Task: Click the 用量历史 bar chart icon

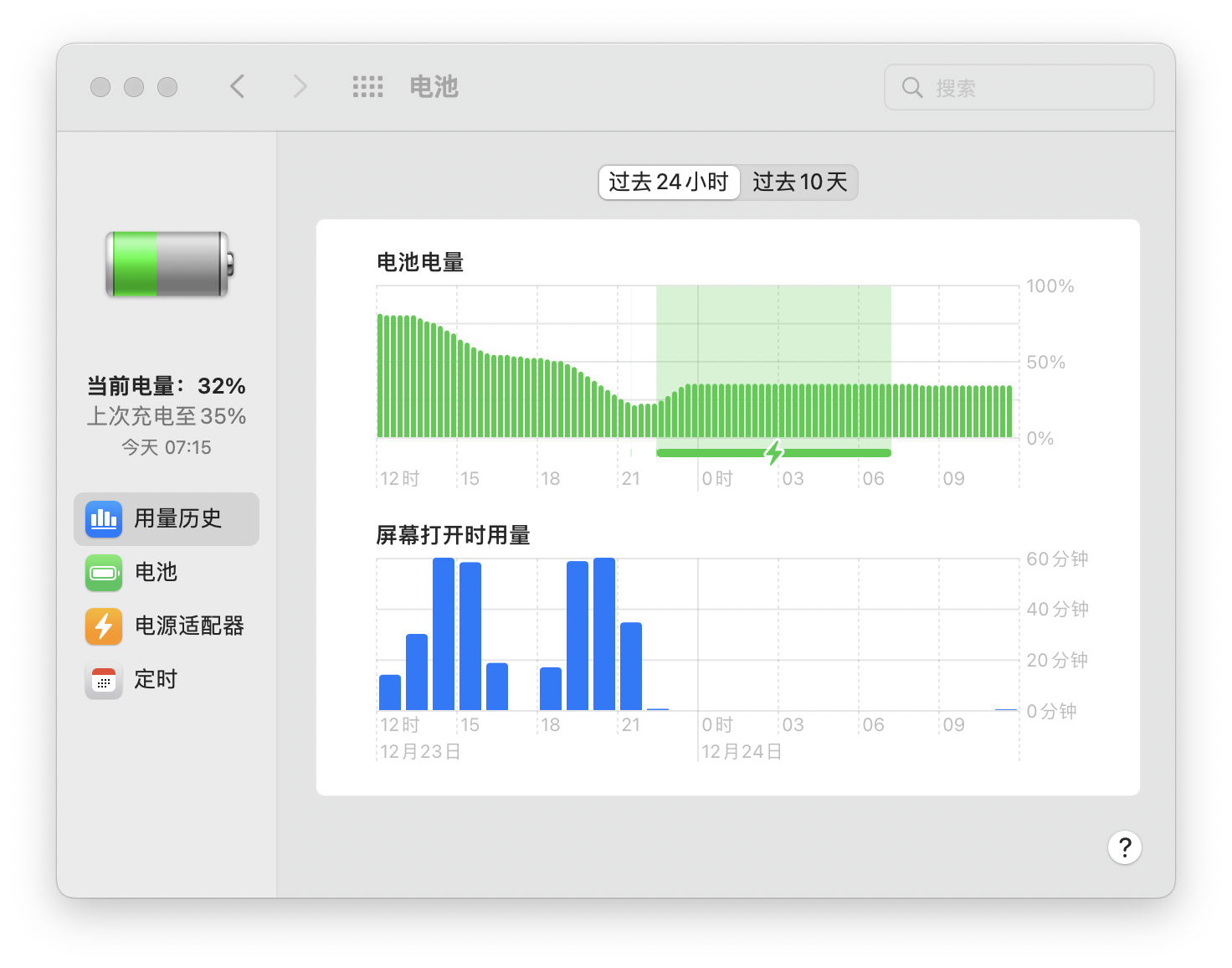Action: coord(104,519)
